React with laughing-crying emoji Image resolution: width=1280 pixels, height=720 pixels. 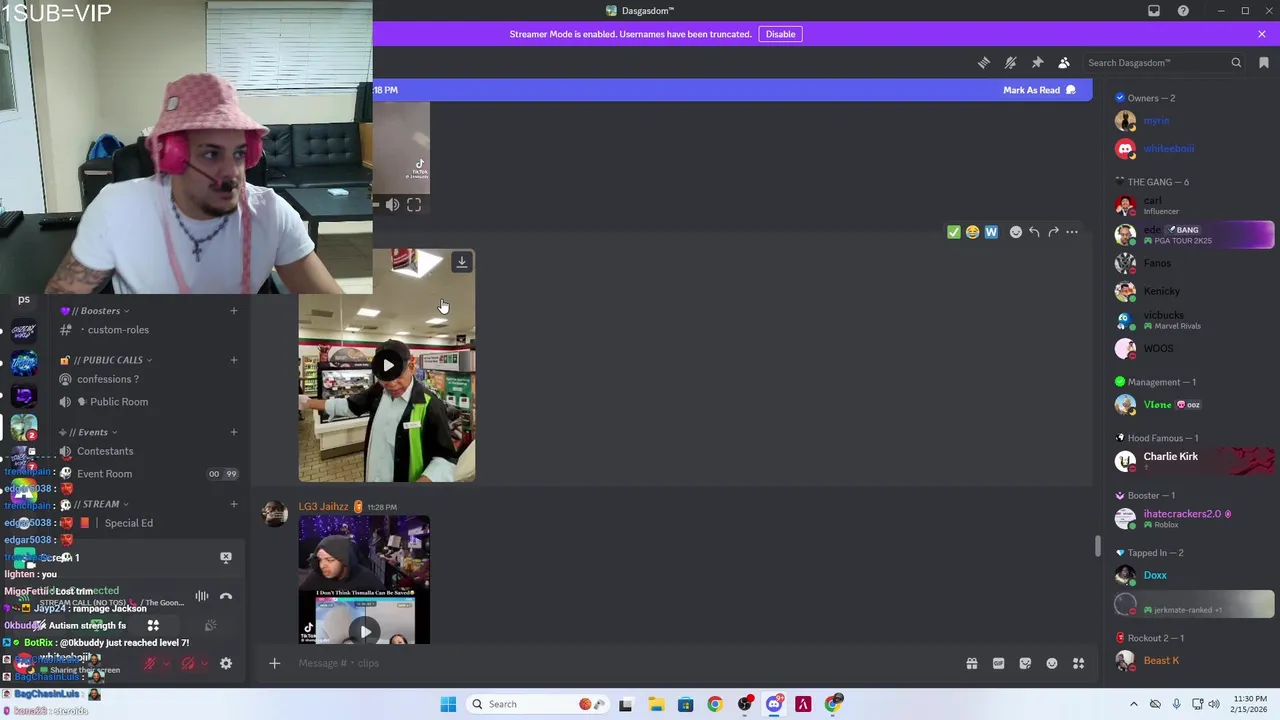click(972, 232)
